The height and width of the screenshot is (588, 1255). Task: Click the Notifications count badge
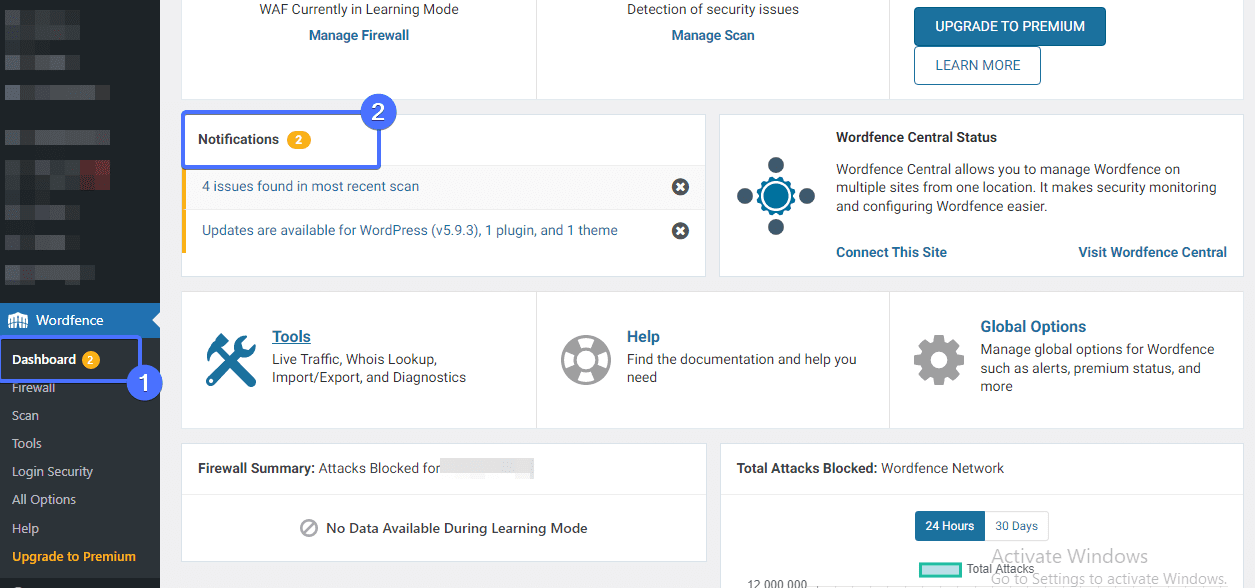pos(299,140)
